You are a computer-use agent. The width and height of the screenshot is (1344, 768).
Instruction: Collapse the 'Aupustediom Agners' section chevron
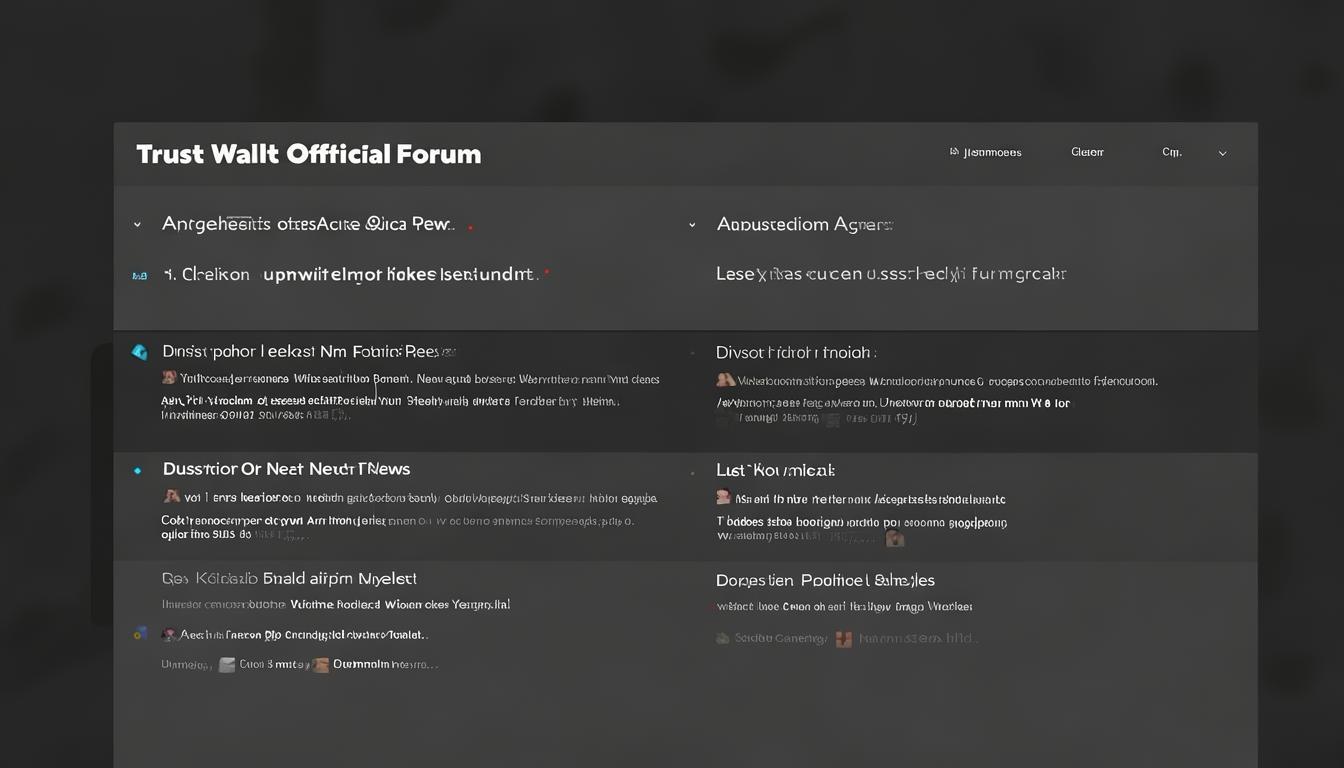(691, 225)
